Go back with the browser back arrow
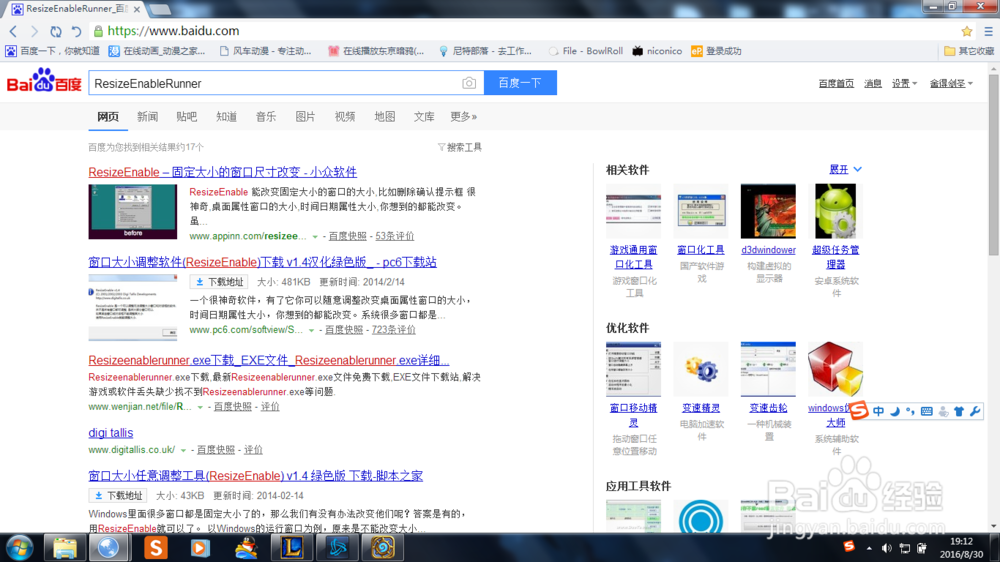Screen dimensions: 1000x562 coord(13,31)
